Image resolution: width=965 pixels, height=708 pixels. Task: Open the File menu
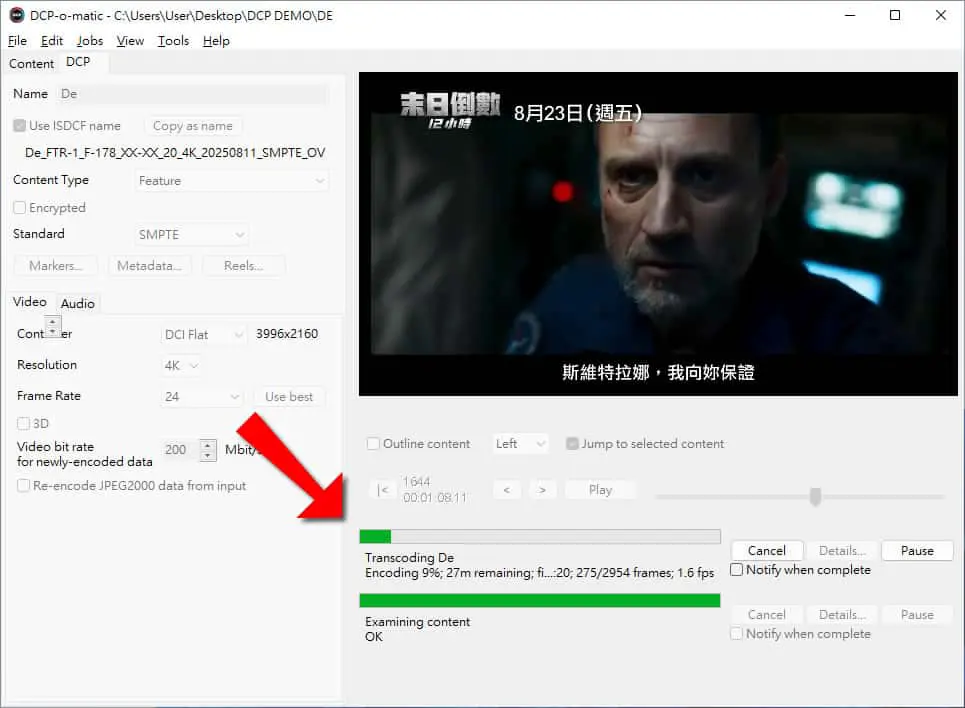pyautogui.click(x=17, y=41)
